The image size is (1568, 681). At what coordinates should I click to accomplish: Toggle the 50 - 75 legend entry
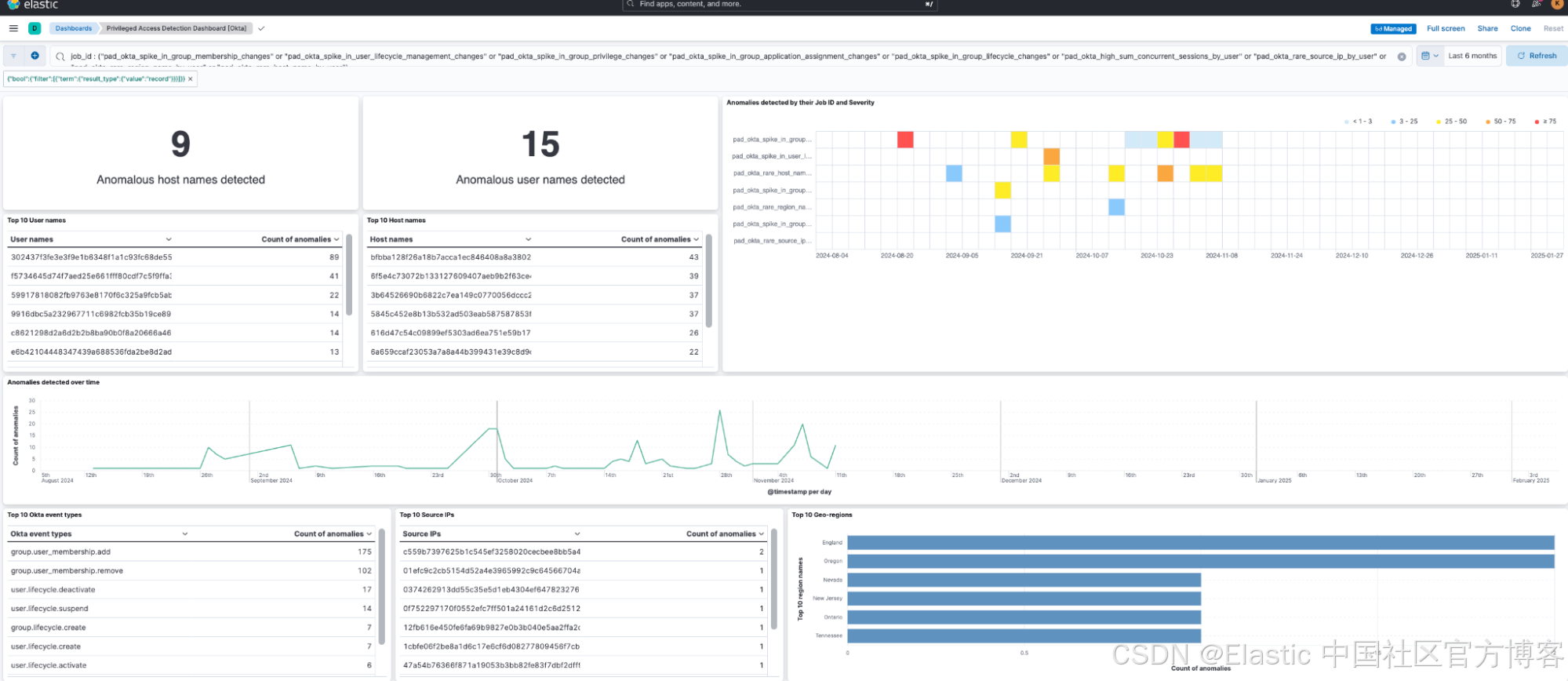[x=1500, y=122]
